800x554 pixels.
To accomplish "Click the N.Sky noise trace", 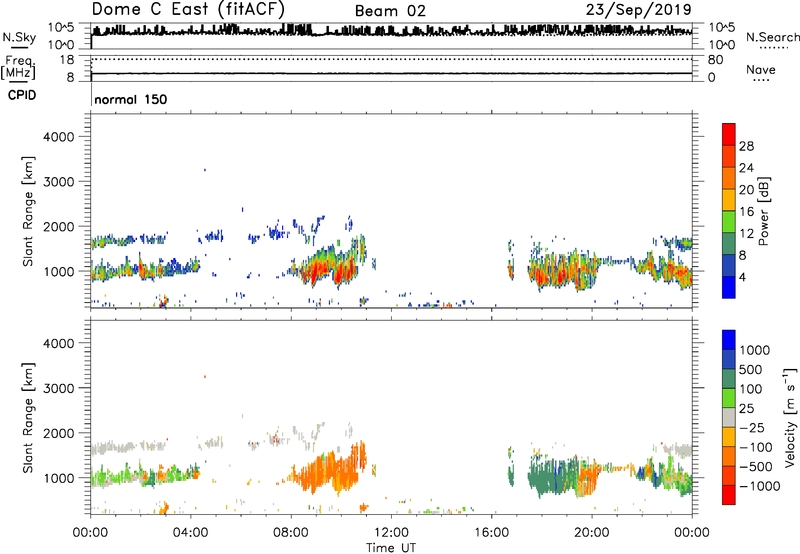I will pos(391,31).
